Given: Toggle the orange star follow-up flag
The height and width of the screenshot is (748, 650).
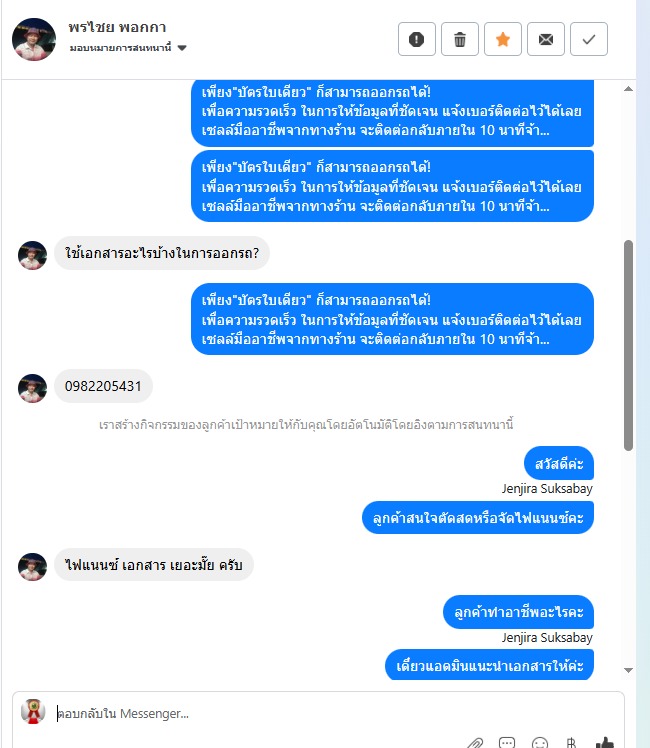Looking at the screenshot, I should [503, 39].
